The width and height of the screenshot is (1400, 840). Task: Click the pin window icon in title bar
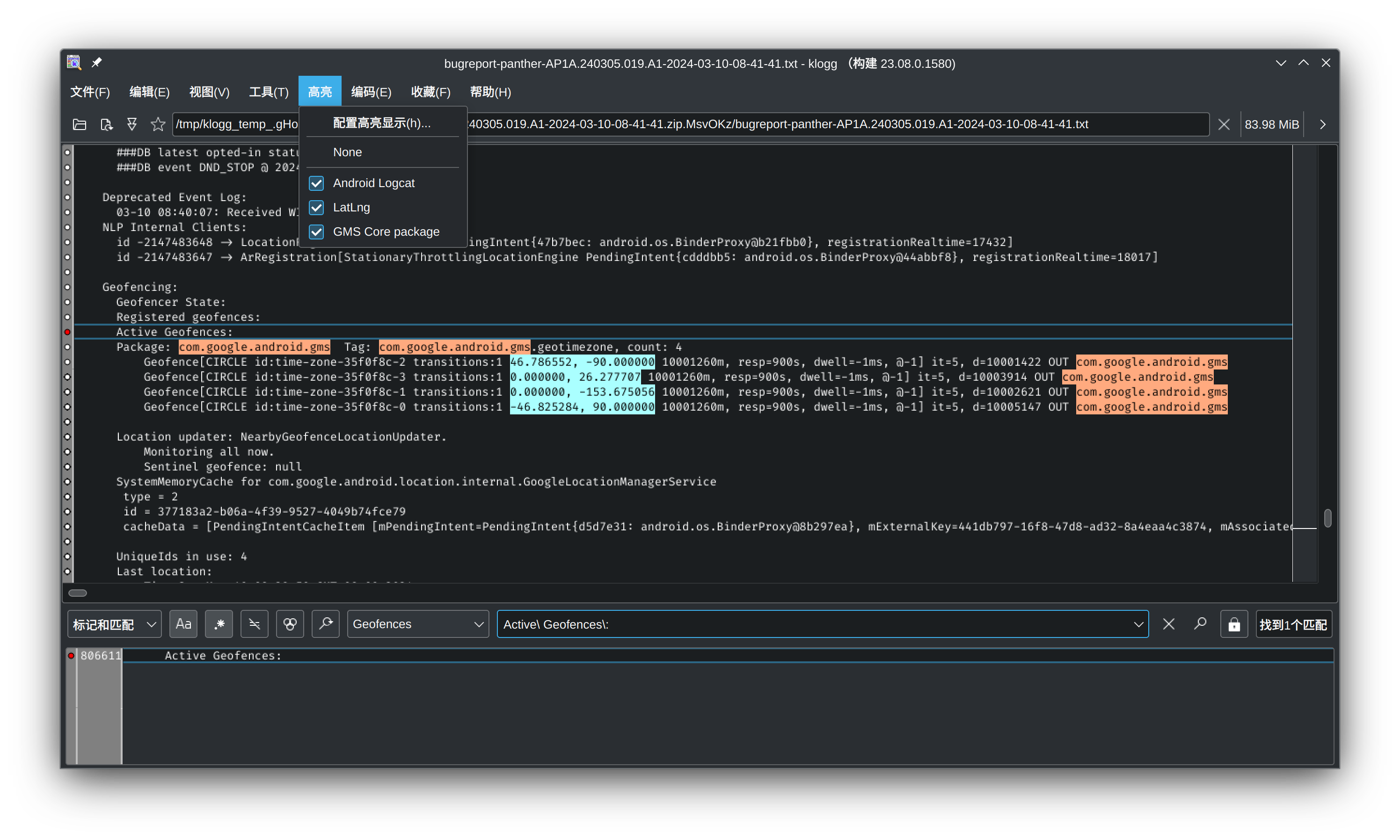(x=97, y=62)
